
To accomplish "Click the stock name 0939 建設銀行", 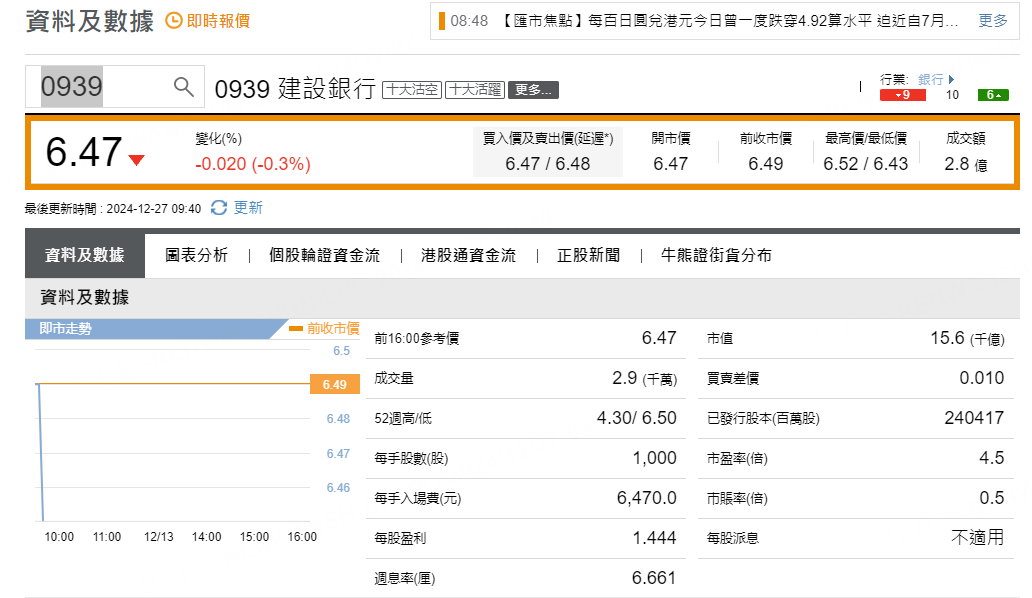I will [x=295, y=89].
